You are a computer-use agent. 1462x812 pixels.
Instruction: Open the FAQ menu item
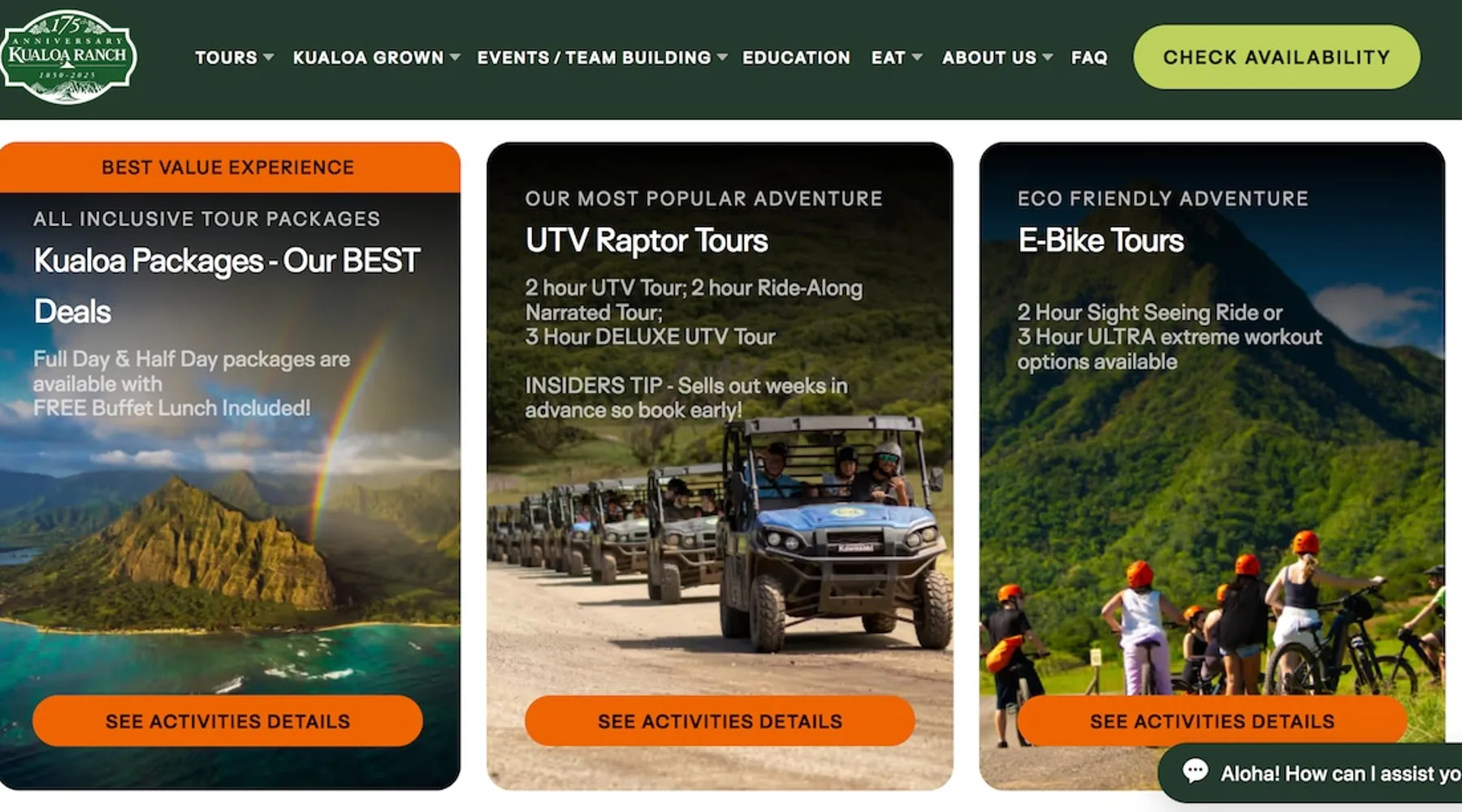[x=1089, y=58]
